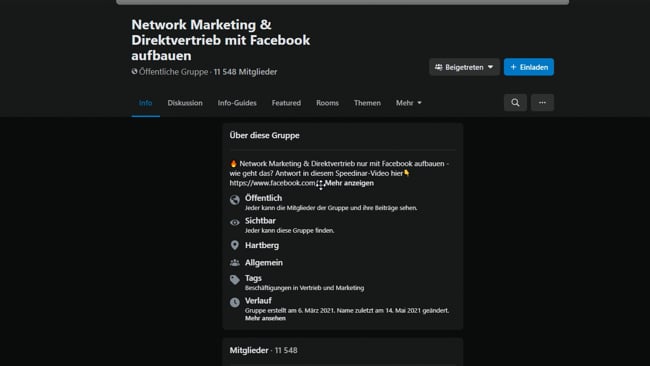Expand the Mehr tab dropdown
Screen dimensions: 650x366
coord(408,103)
